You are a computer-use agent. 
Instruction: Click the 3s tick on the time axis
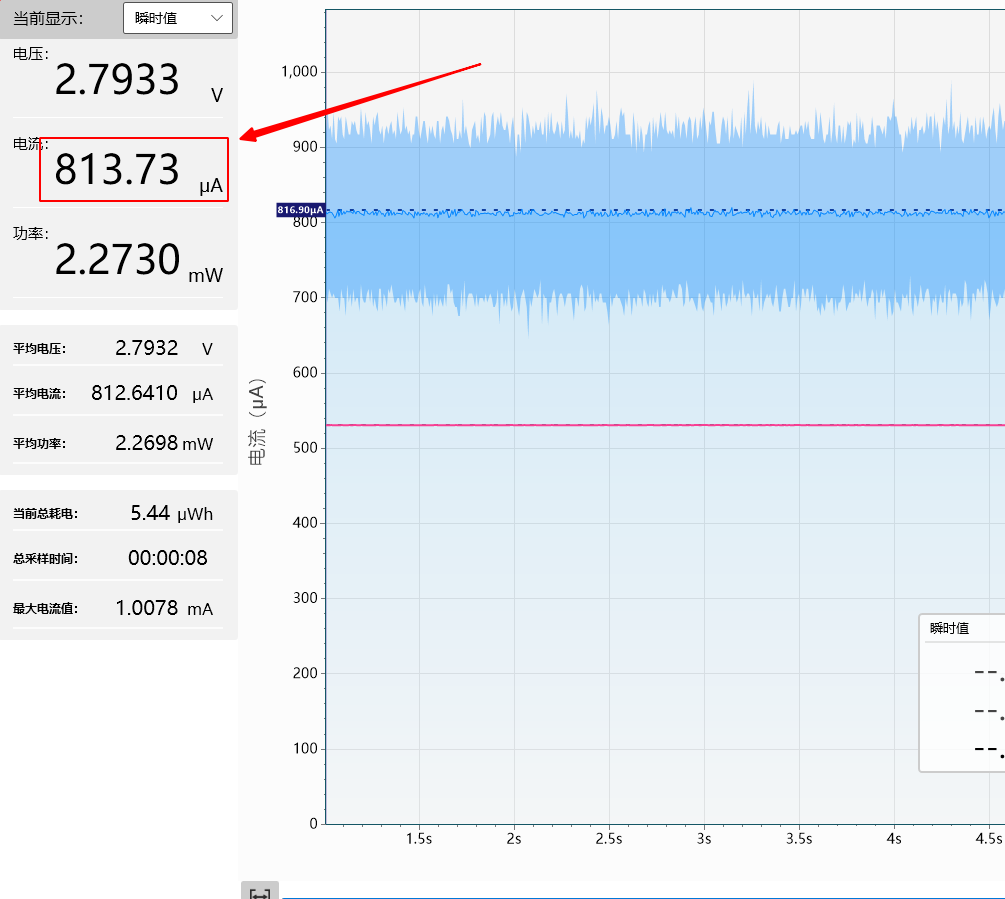point(704,839)
